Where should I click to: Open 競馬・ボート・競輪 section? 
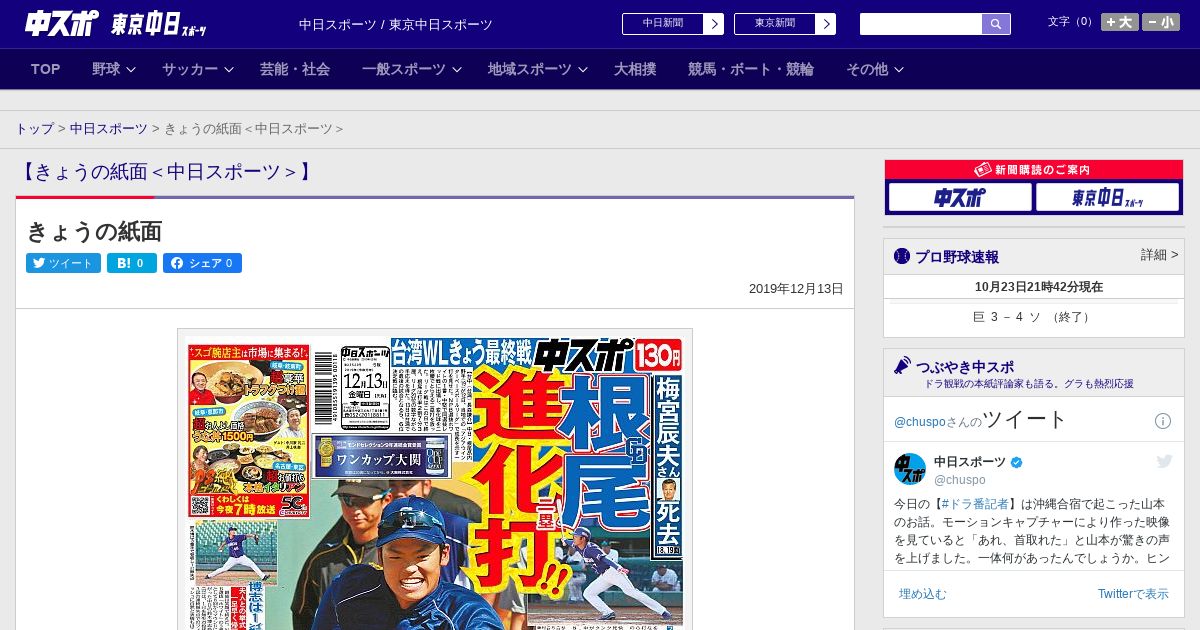point(751,69)
